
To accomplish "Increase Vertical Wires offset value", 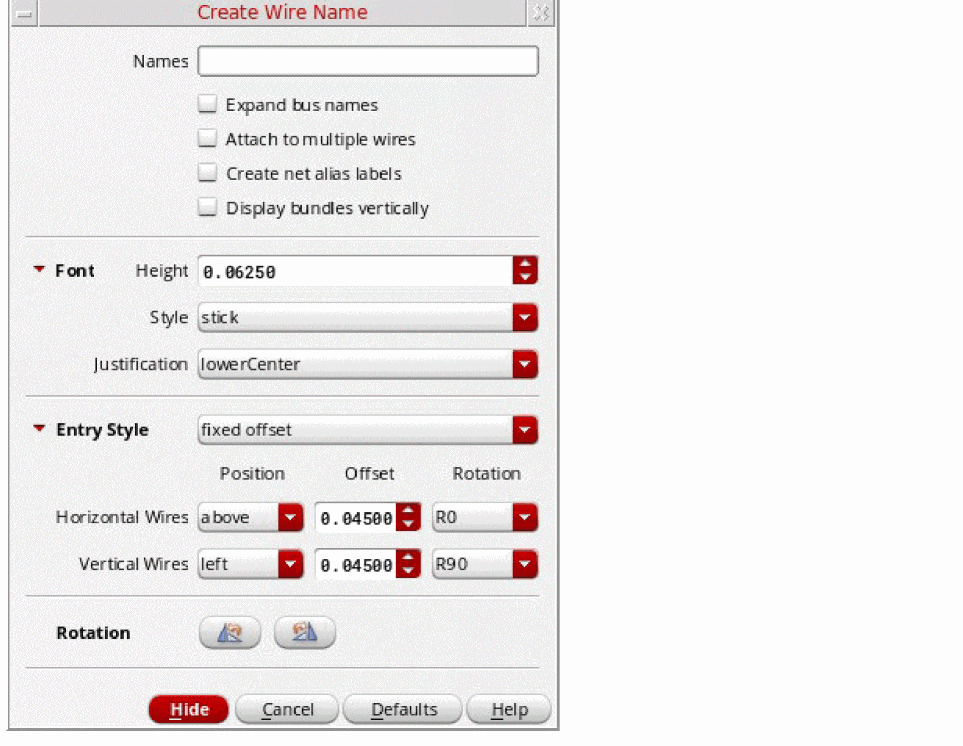I will 408,557.
